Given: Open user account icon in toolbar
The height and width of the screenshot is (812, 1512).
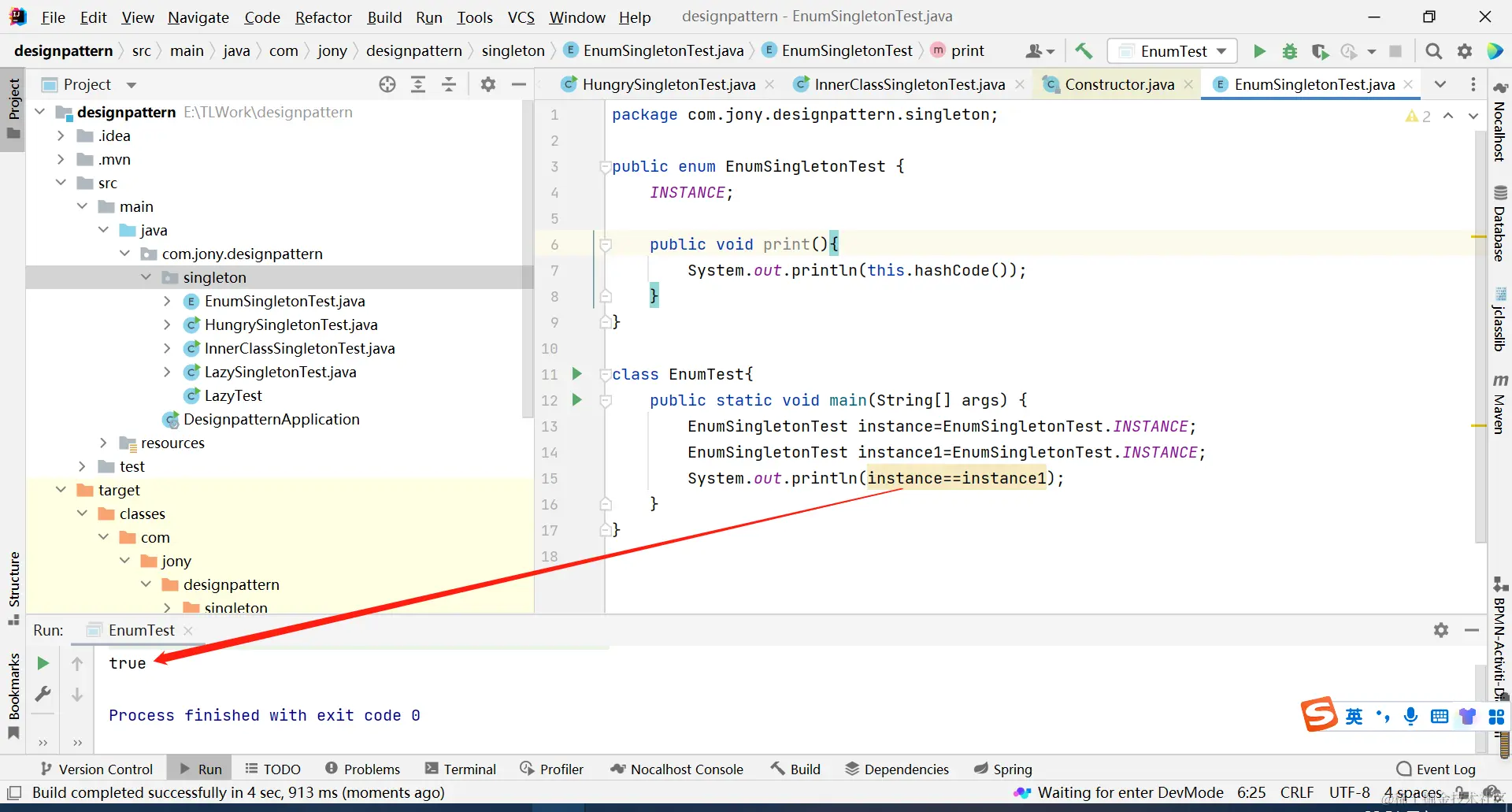Looking at the screenshot, I should click(1039, 51).
